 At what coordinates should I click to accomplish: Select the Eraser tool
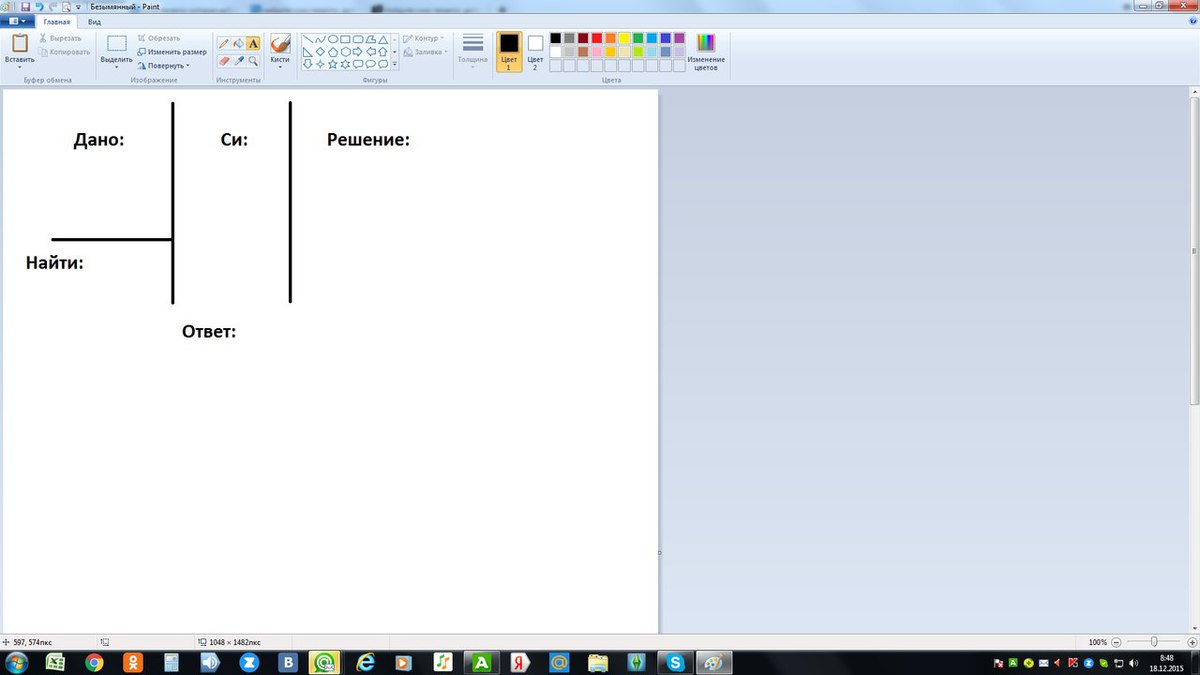(224, 61)
